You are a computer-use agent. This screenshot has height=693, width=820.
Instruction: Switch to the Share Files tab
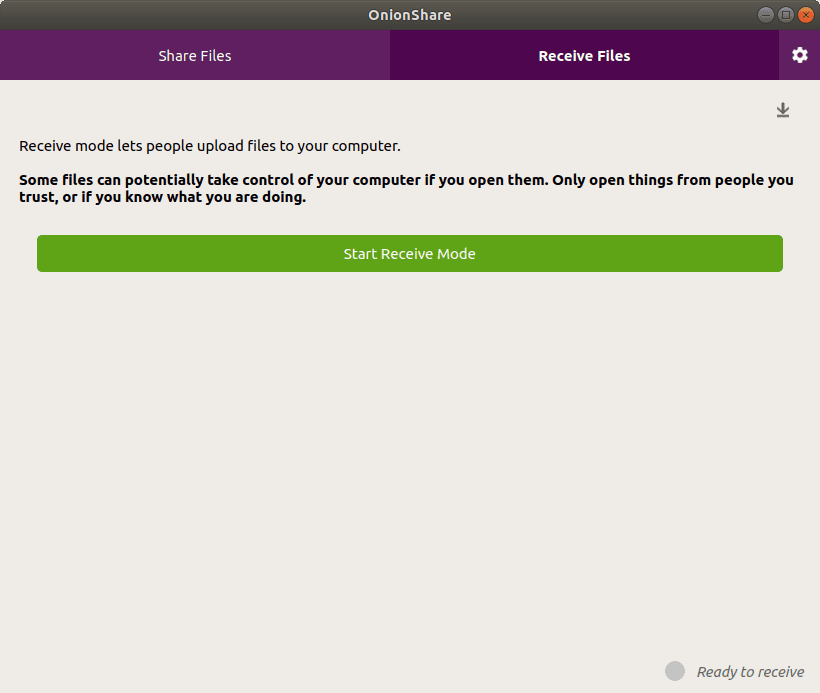[x=194, y=55]
